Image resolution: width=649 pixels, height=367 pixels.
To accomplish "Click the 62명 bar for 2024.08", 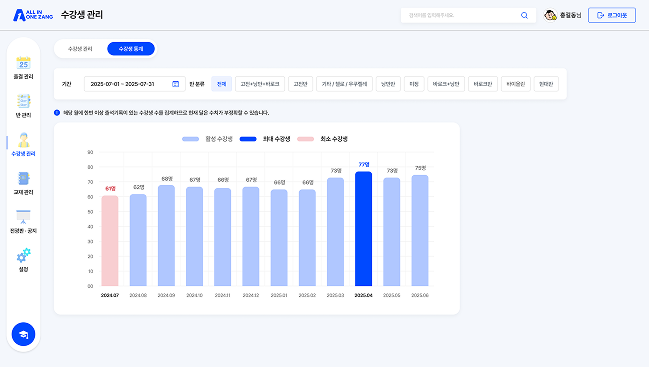I will 138,240.
